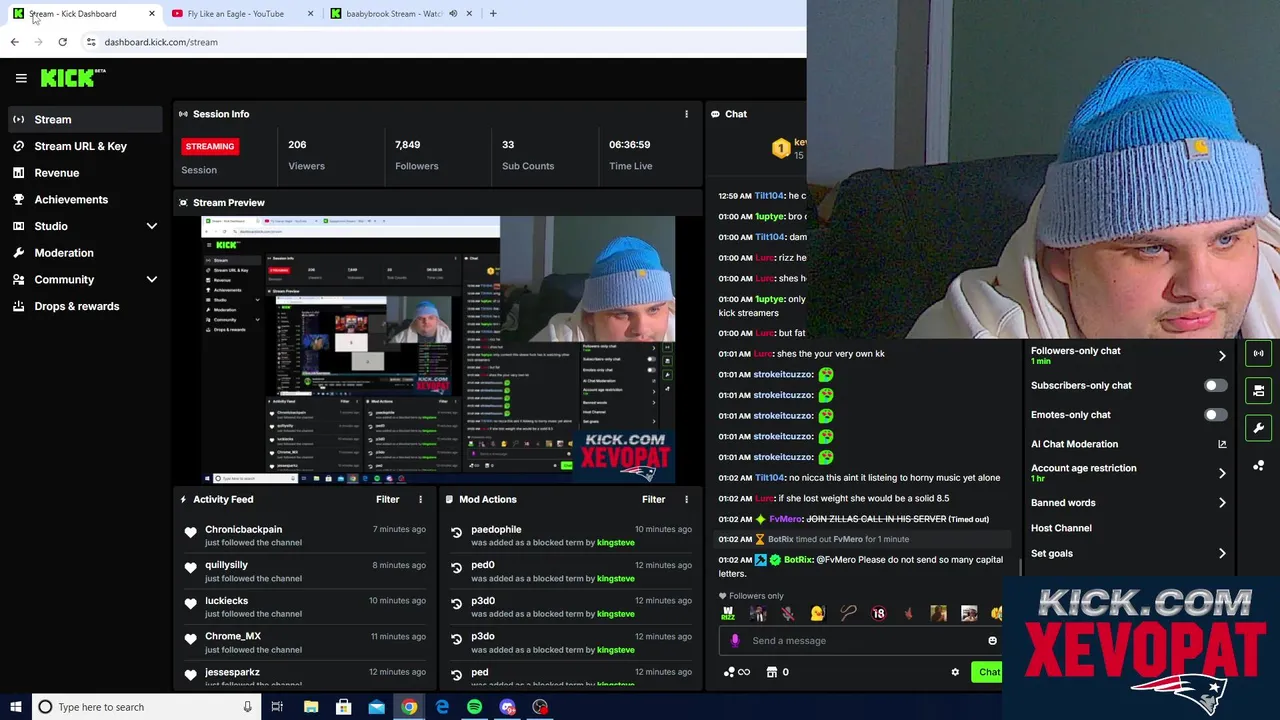The height and width of the screenshot is (720, 1280).
Task: Click the camera layout icon on right rail
Action: click(x=1259, y=391)
